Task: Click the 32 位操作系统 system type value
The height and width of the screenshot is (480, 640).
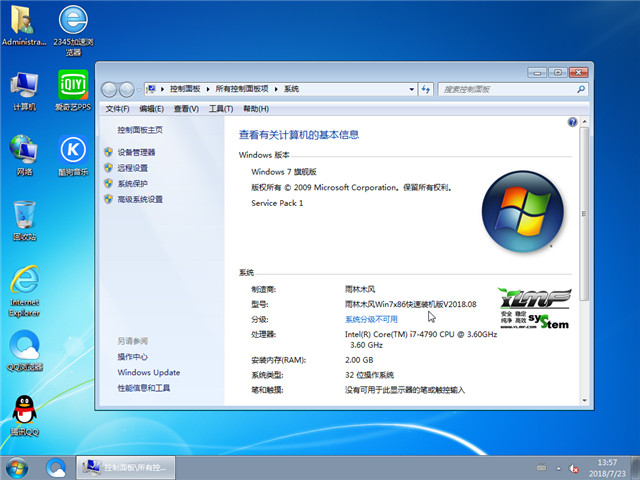Action: (x=369, y=375)
